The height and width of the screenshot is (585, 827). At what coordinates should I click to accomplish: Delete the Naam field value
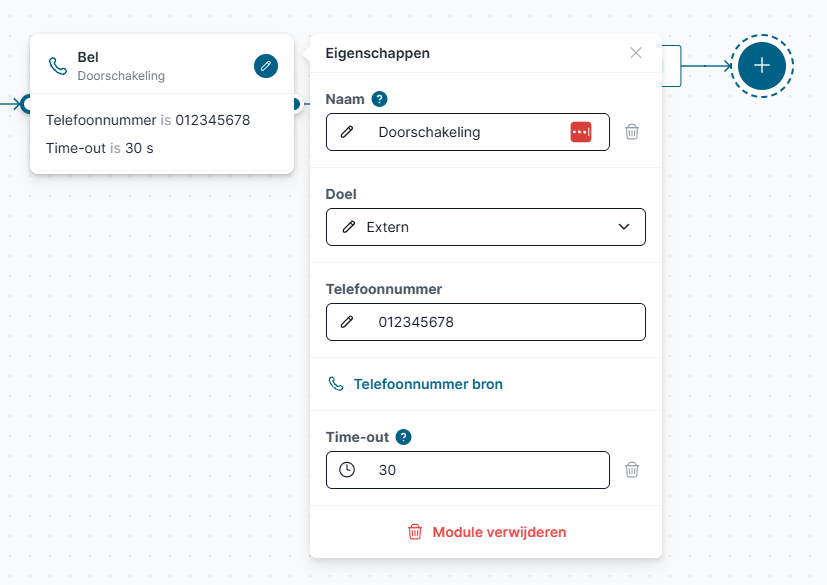[632, 132]
